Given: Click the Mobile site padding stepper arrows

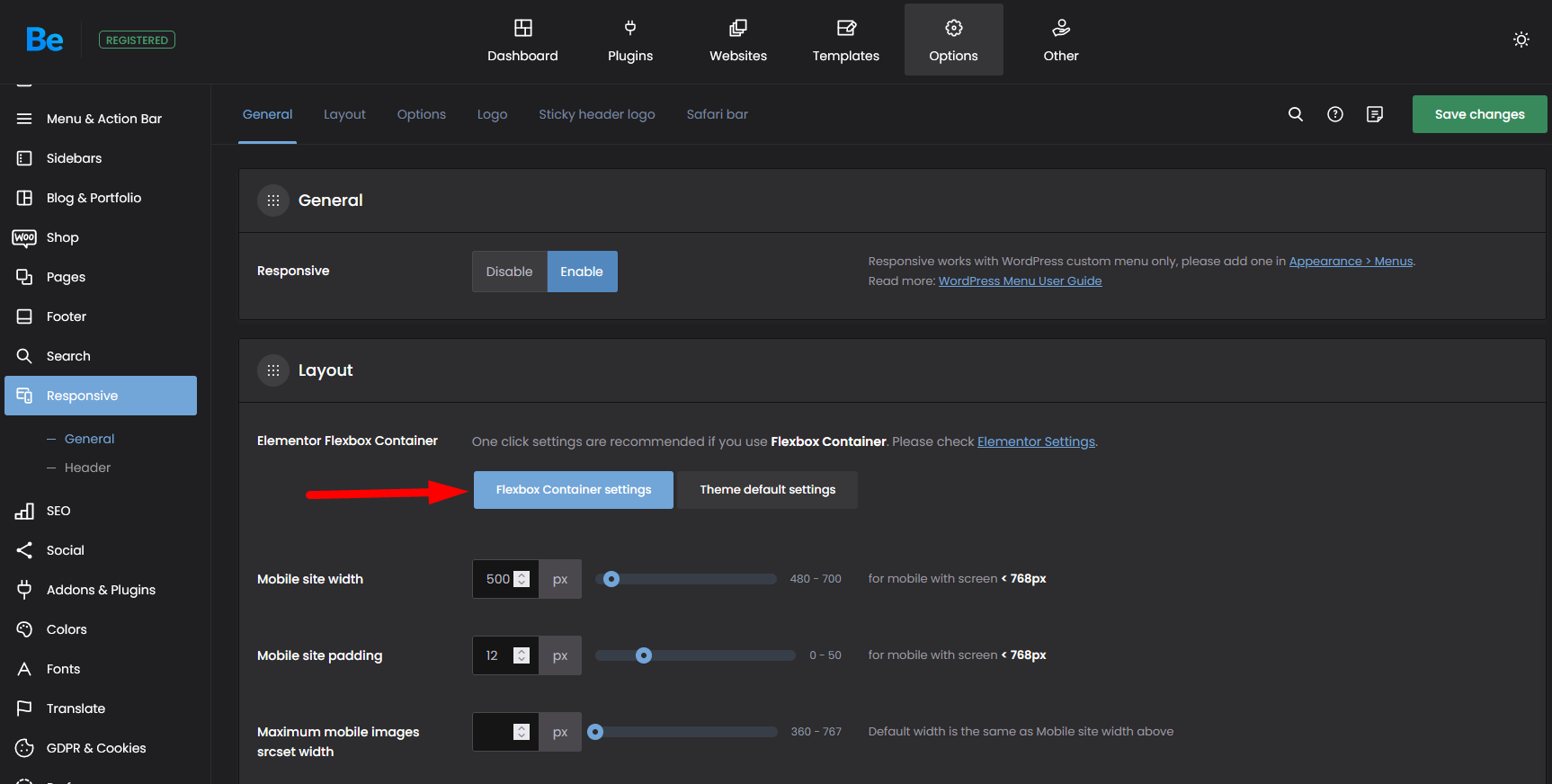Looking at the screenshot, I should tap(522, 655).
